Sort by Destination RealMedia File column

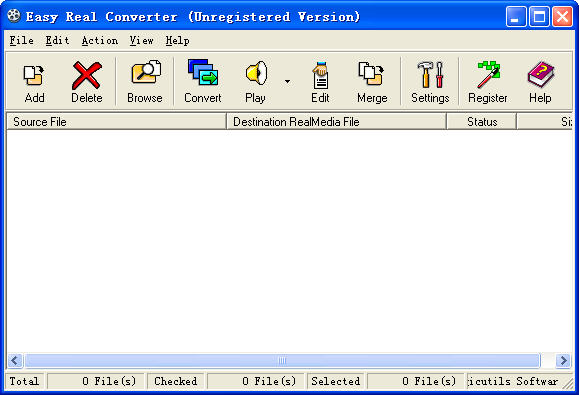point(336,121)
